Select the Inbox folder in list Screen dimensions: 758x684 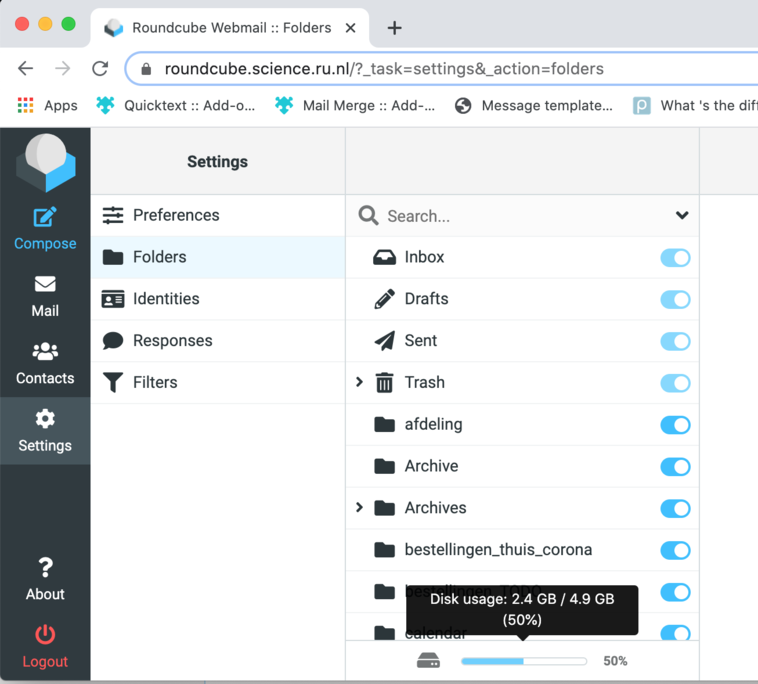point(424,257)
